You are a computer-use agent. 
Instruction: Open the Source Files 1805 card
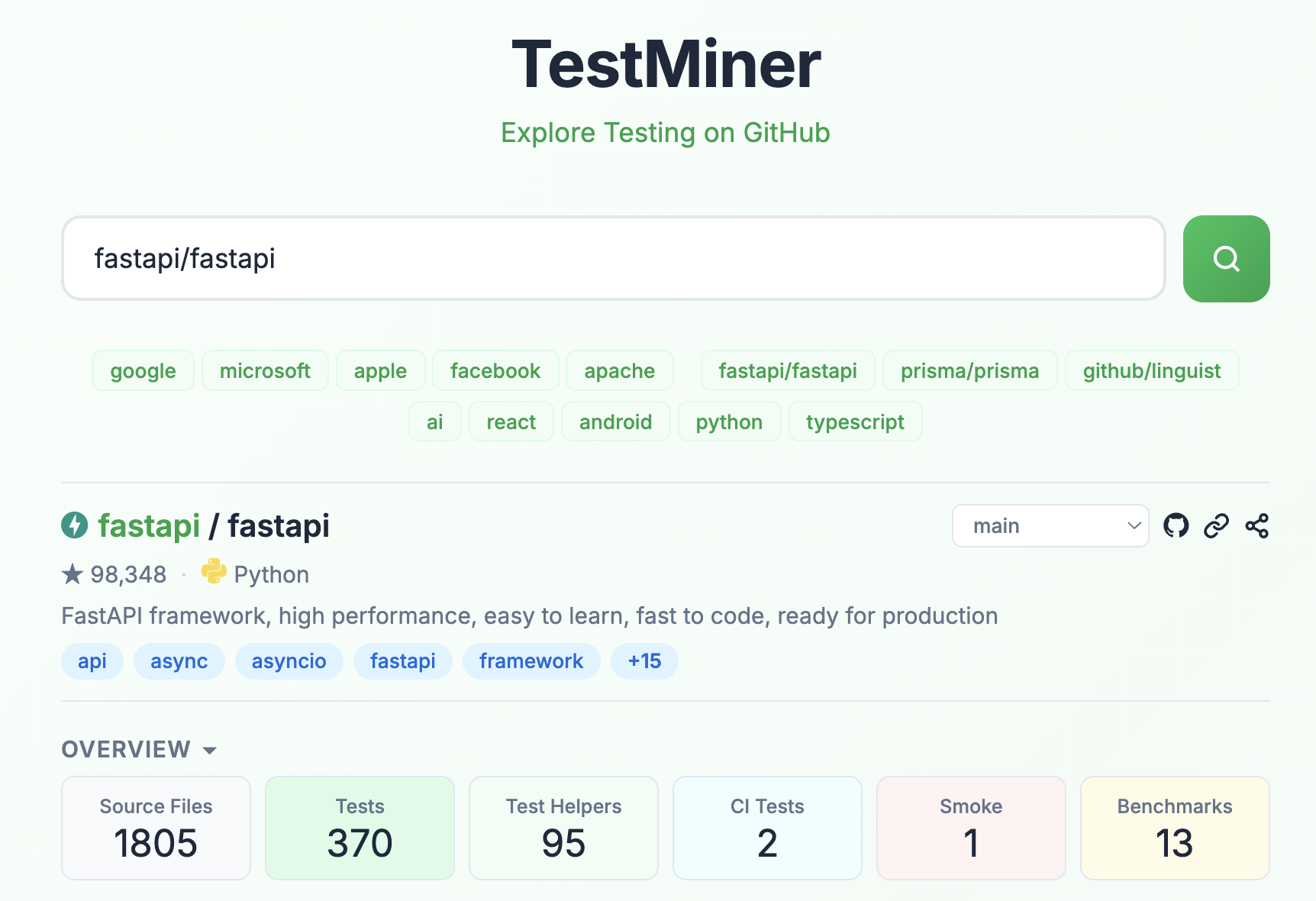(156, 828)
